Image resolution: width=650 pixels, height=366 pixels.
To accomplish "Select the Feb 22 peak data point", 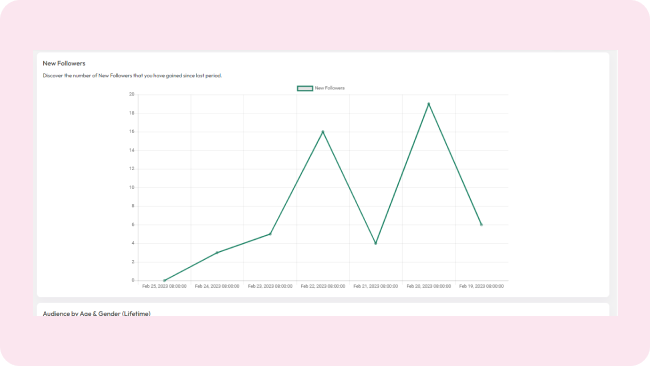I will [323, 132].
